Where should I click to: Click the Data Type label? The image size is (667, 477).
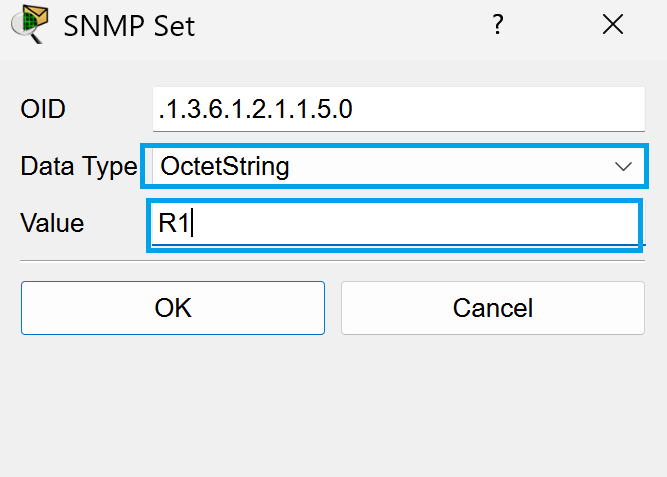(79, 166)
